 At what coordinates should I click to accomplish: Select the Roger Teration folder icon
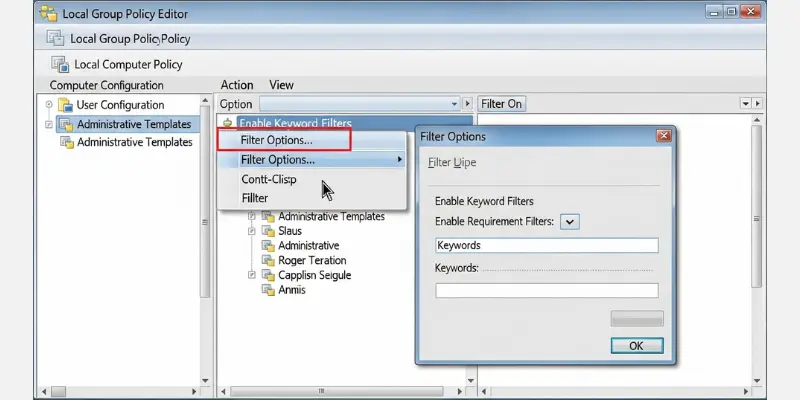(268, 260)
